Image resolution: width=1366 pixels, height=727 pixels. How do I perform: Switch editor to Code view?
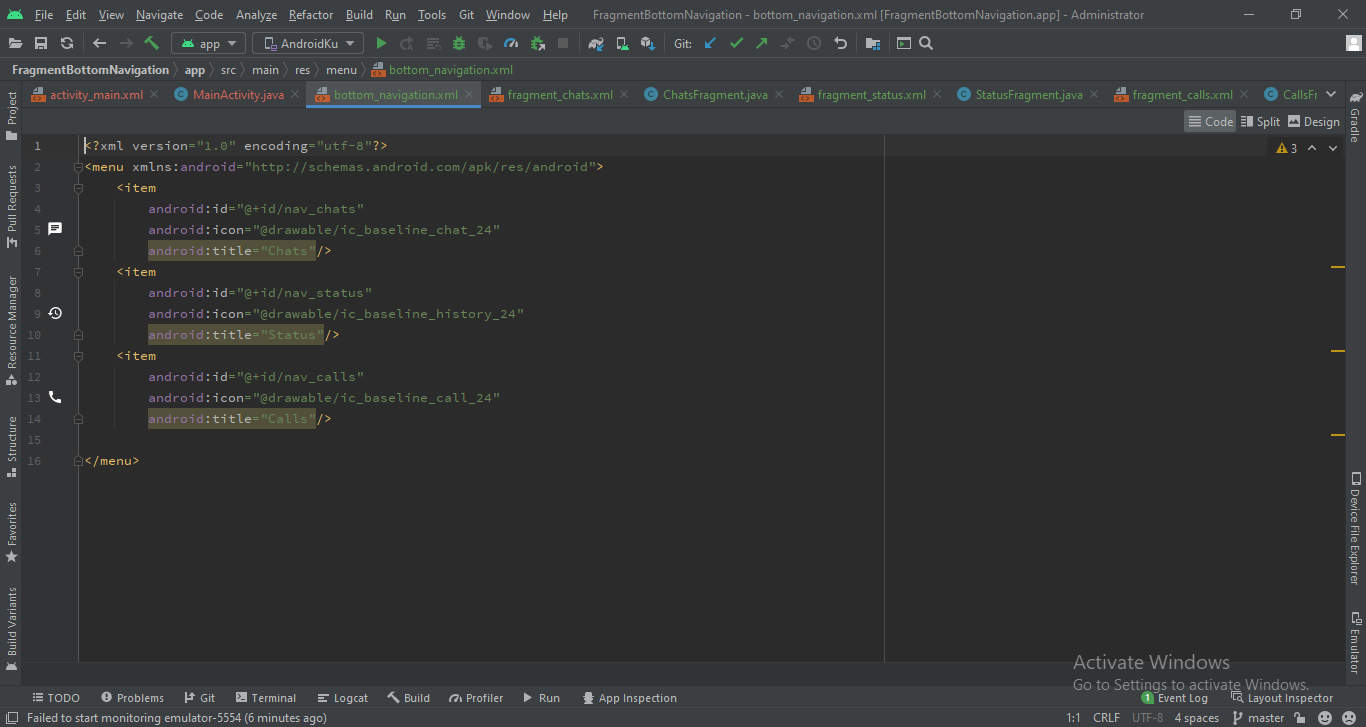1210,121
